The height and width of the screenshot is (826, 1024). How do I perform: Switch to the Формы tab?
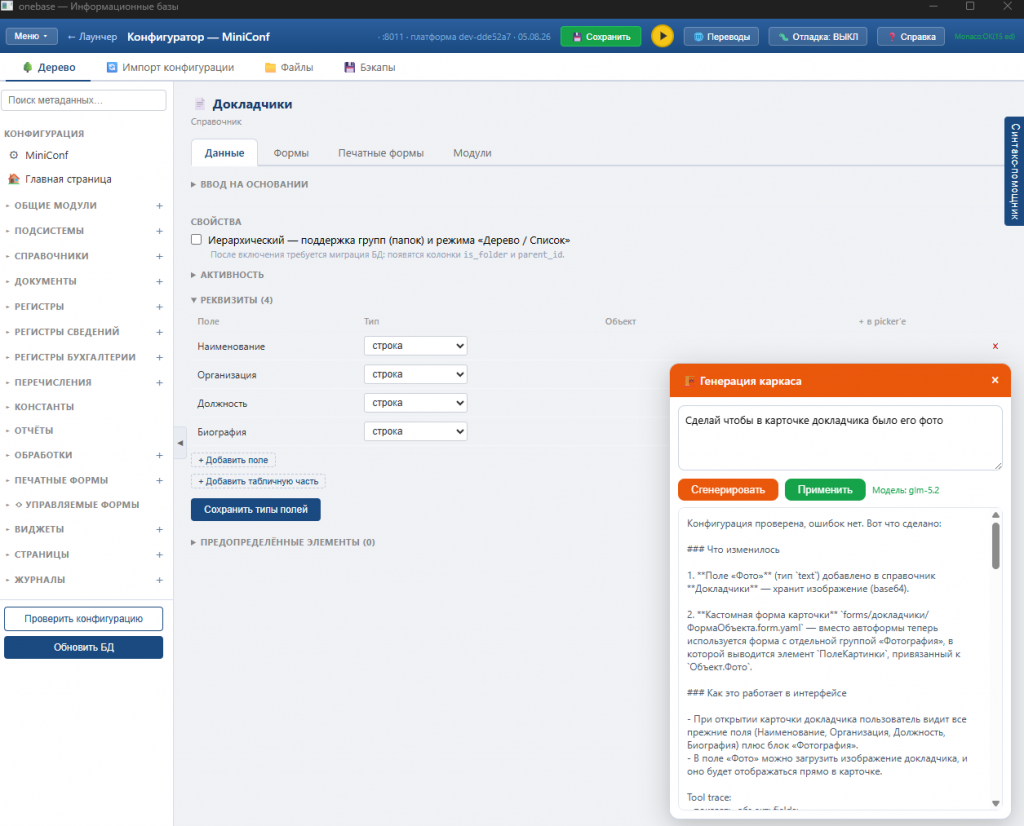pos(291,153)
